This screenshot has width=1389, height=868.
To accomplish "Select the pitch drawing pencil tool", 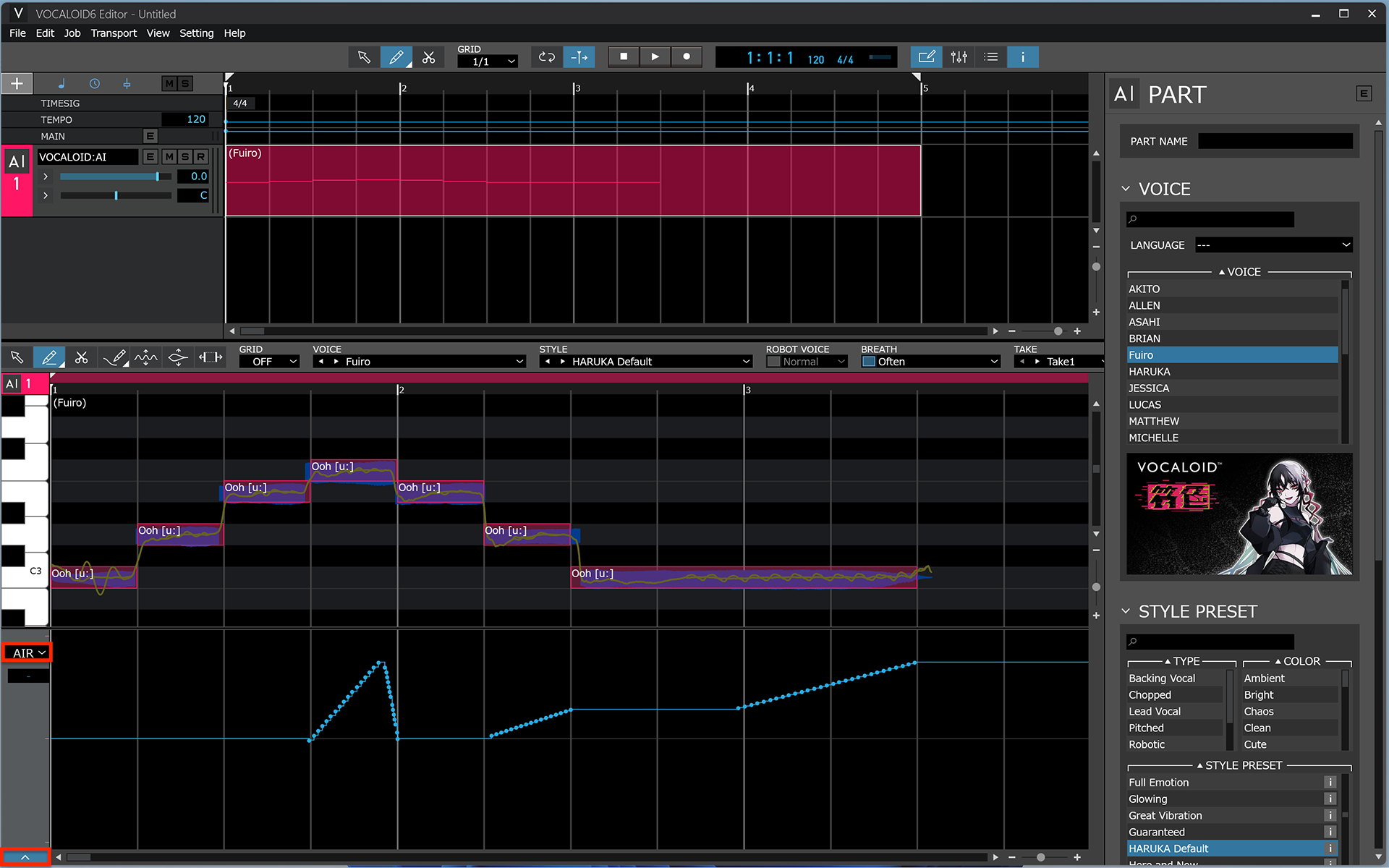I will (114, 357).
